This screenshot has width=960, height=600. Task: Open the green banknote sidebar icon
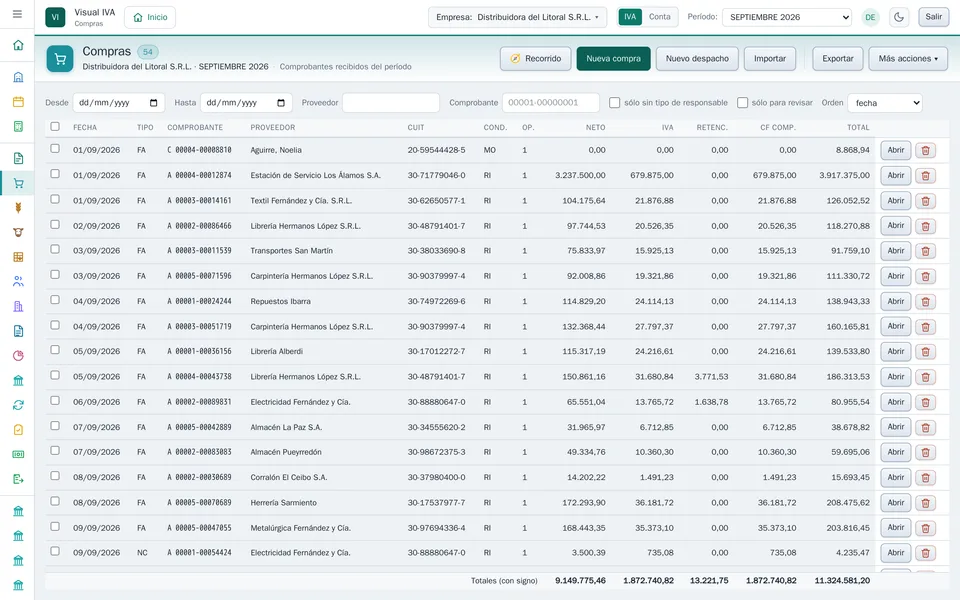18,454
